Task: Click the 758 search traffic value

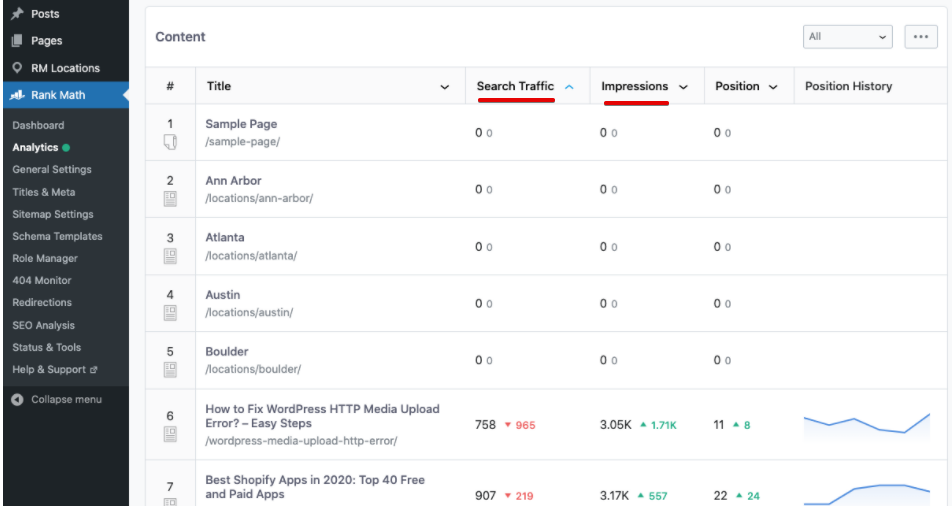Action: [x=485, y=425]
